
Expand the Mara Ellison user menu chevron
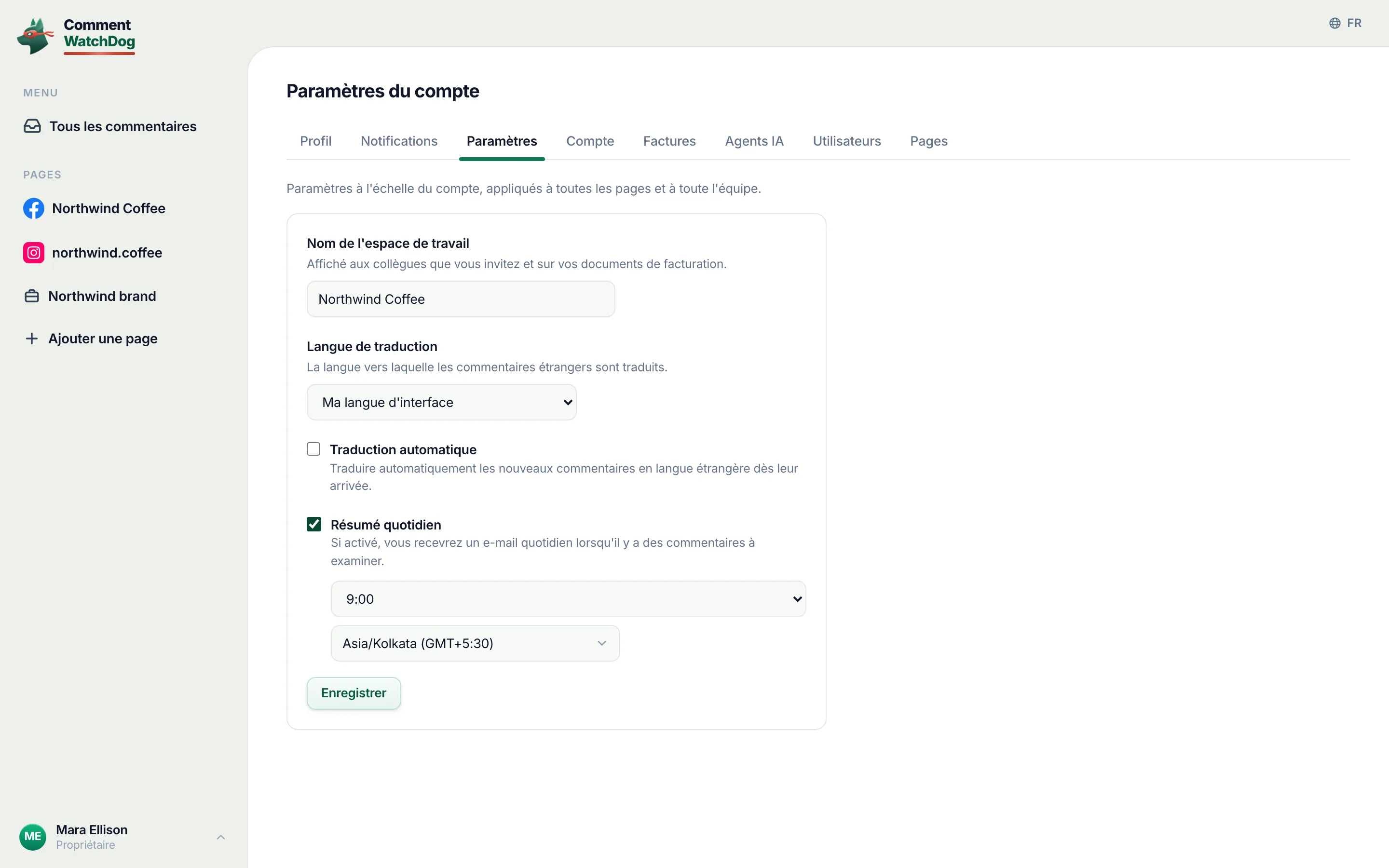[x=221, y=837]
